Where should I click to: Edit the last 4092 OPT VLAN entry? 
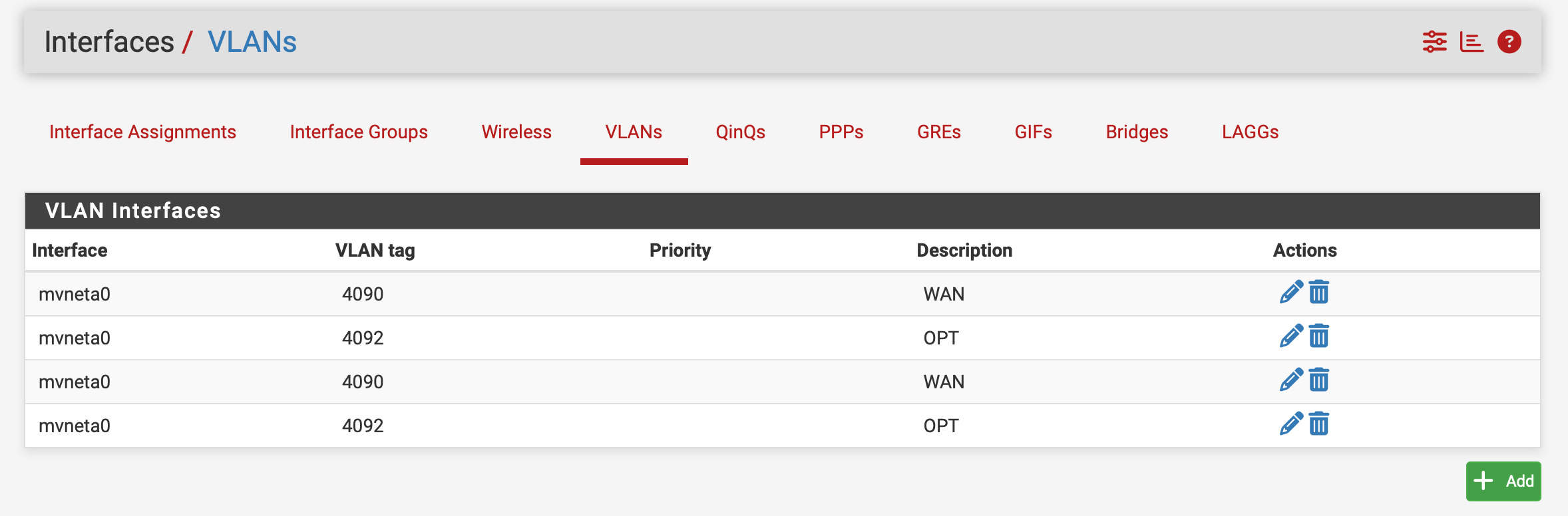tap(1290, 424)
